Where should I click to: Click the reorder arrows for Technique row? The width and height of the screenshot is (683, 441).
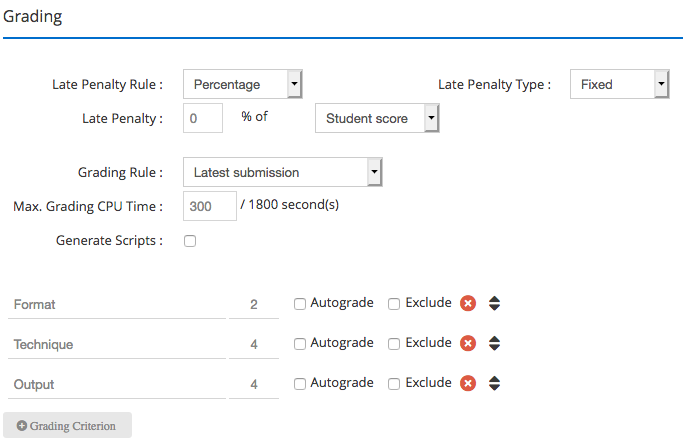(x=494, y=343)
